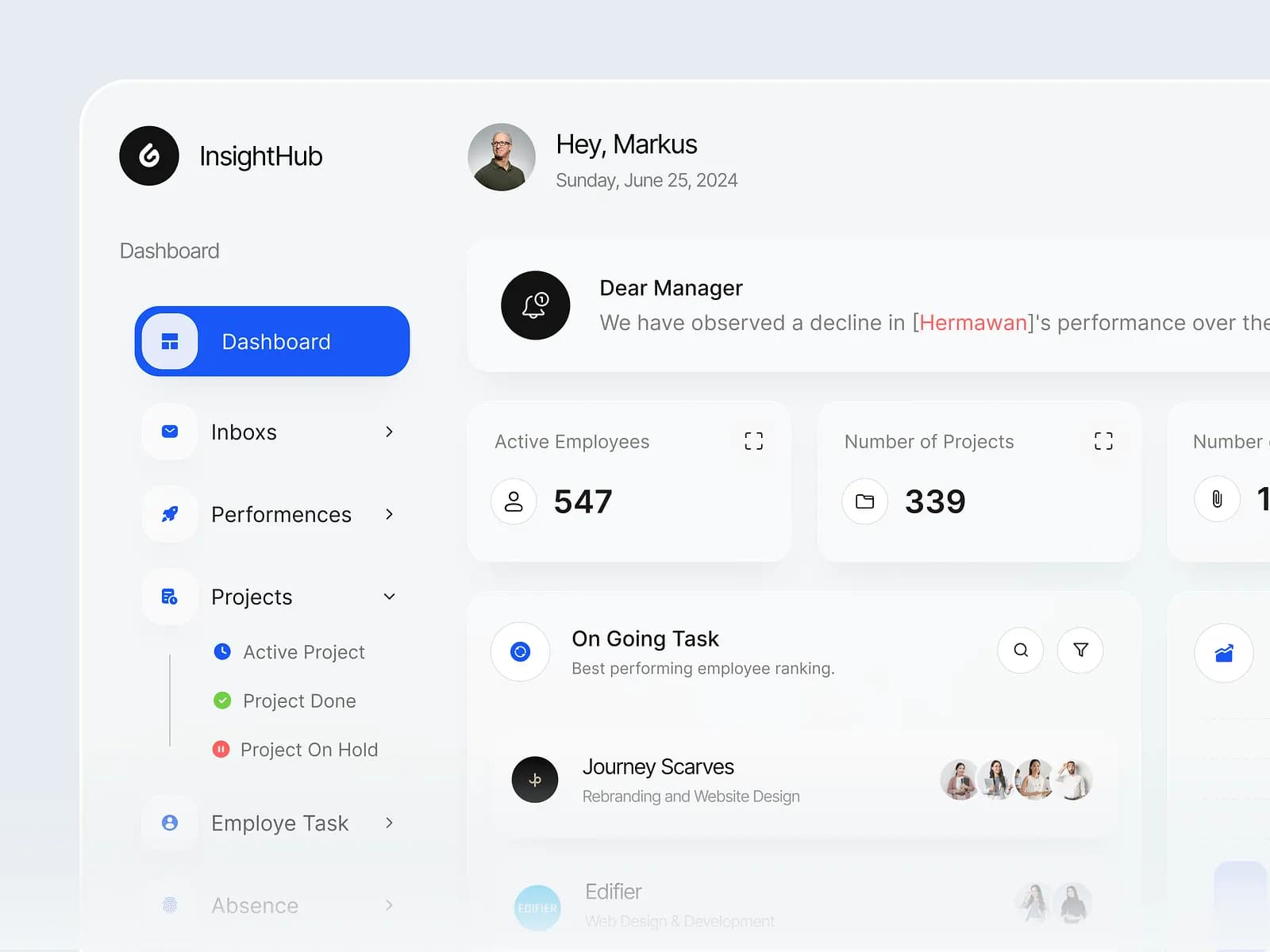Open the Employe Task menu item
Screen dimensions: 1270x952
pos(272,823)
